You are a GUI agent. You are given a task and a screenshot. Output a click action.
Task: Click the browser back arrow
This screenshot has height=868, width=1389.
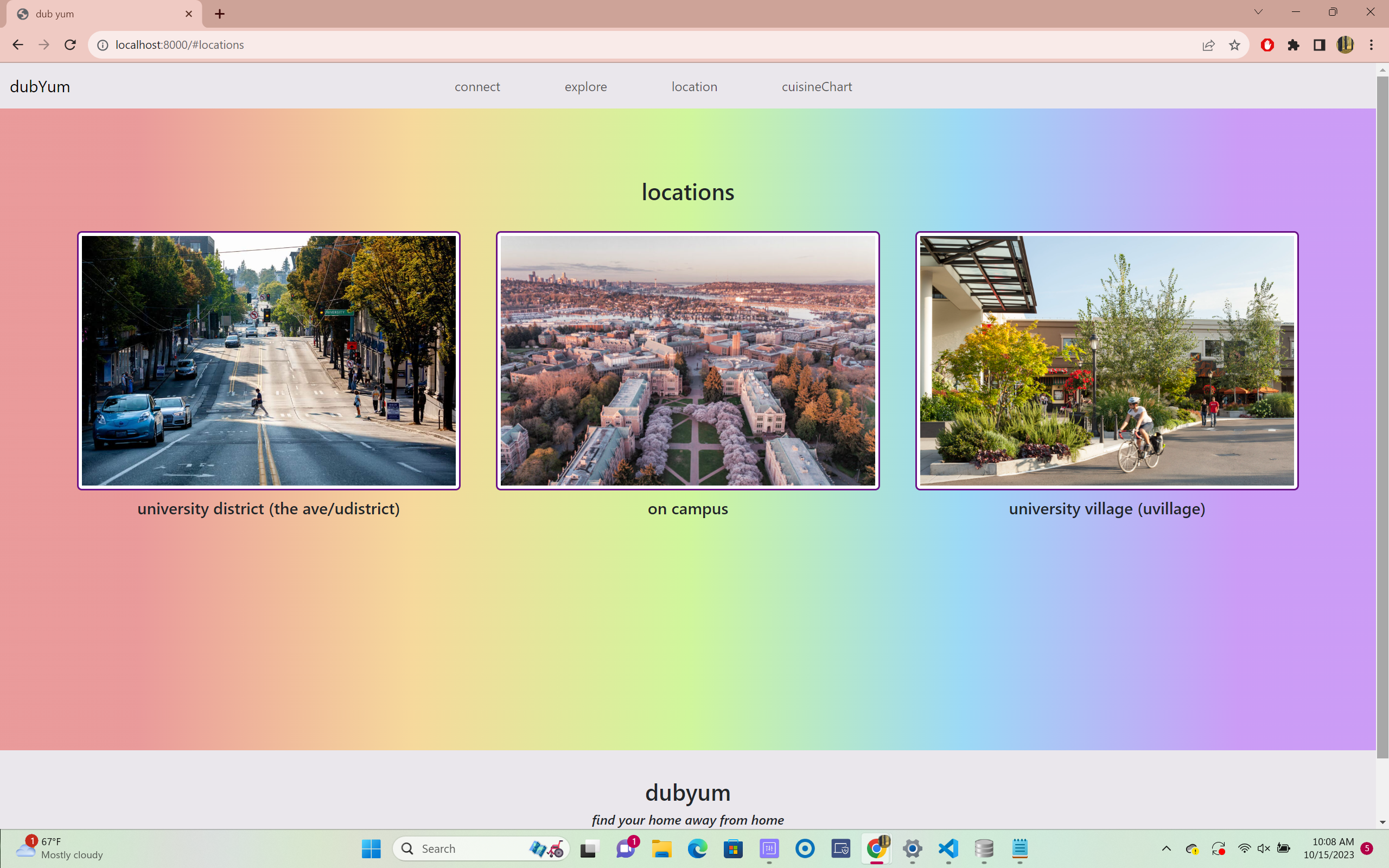[18, 45]
